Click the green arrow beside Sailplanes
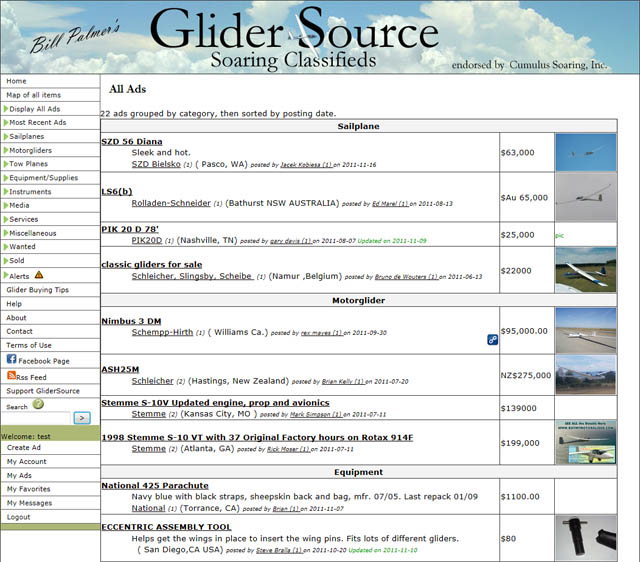 6,136
